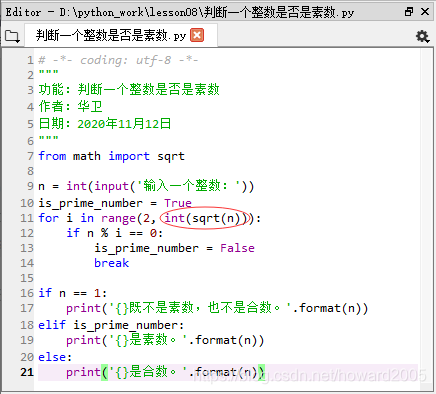Click the 功能 docstring description line
The image size is (436, 394).
tap(129, 89)
